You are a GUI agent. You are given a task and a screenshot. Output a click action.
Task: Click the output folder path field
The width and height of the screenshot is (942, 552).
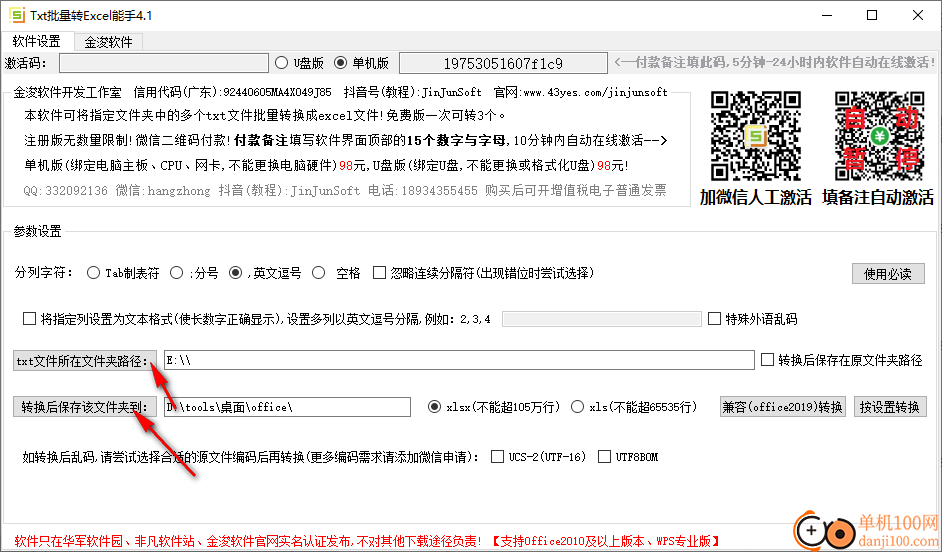287,407
